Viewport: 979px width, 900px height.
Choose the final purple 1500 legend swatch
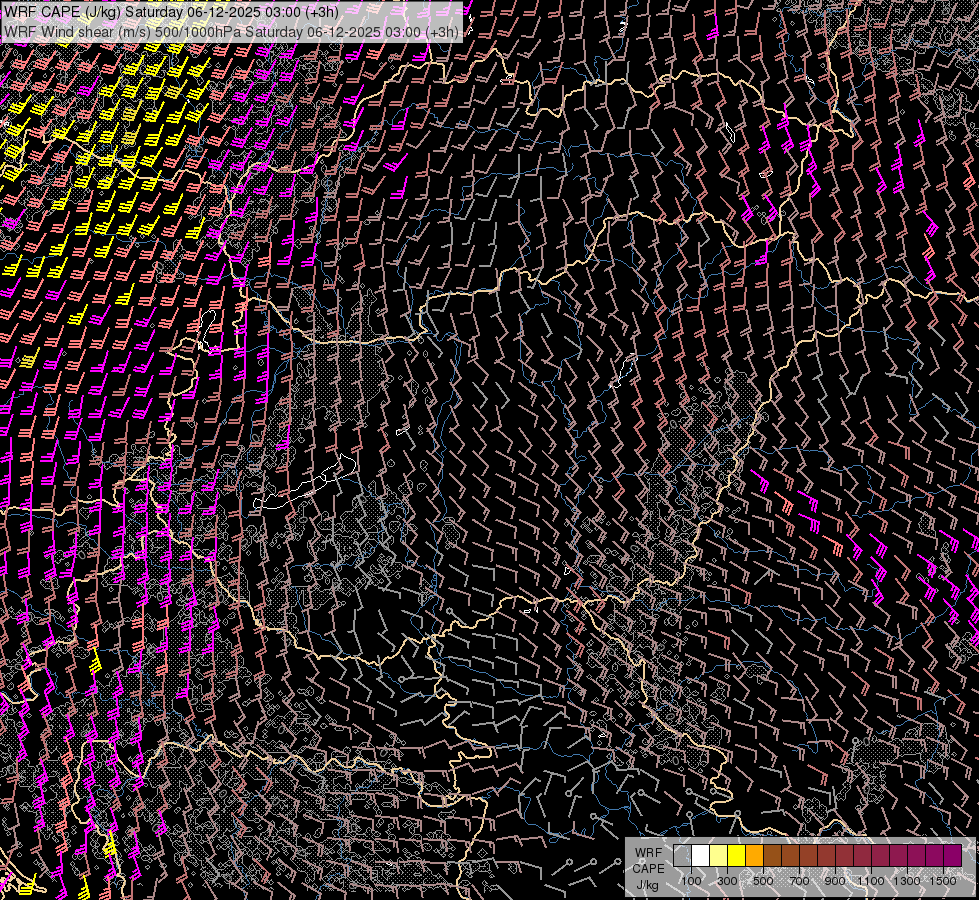952,855
